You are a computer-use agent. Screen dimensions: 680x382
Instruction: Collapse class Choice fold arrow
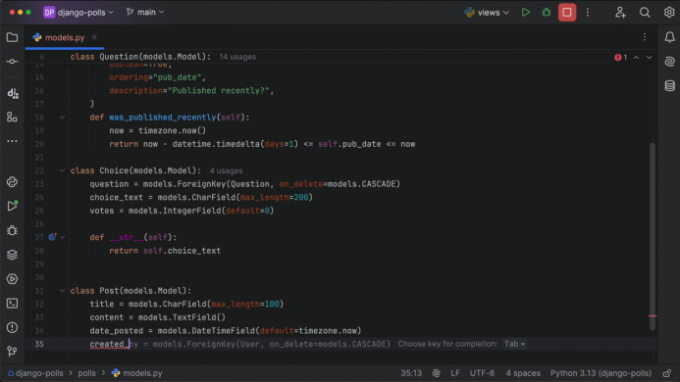(62, 171)
